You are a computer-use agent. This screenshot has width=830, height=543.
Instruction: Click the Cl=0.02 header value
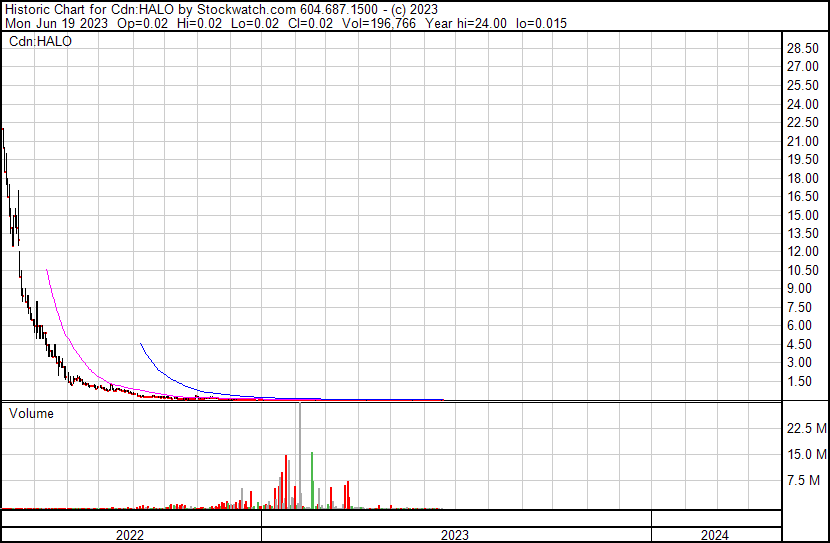click(x=311, y=23)
